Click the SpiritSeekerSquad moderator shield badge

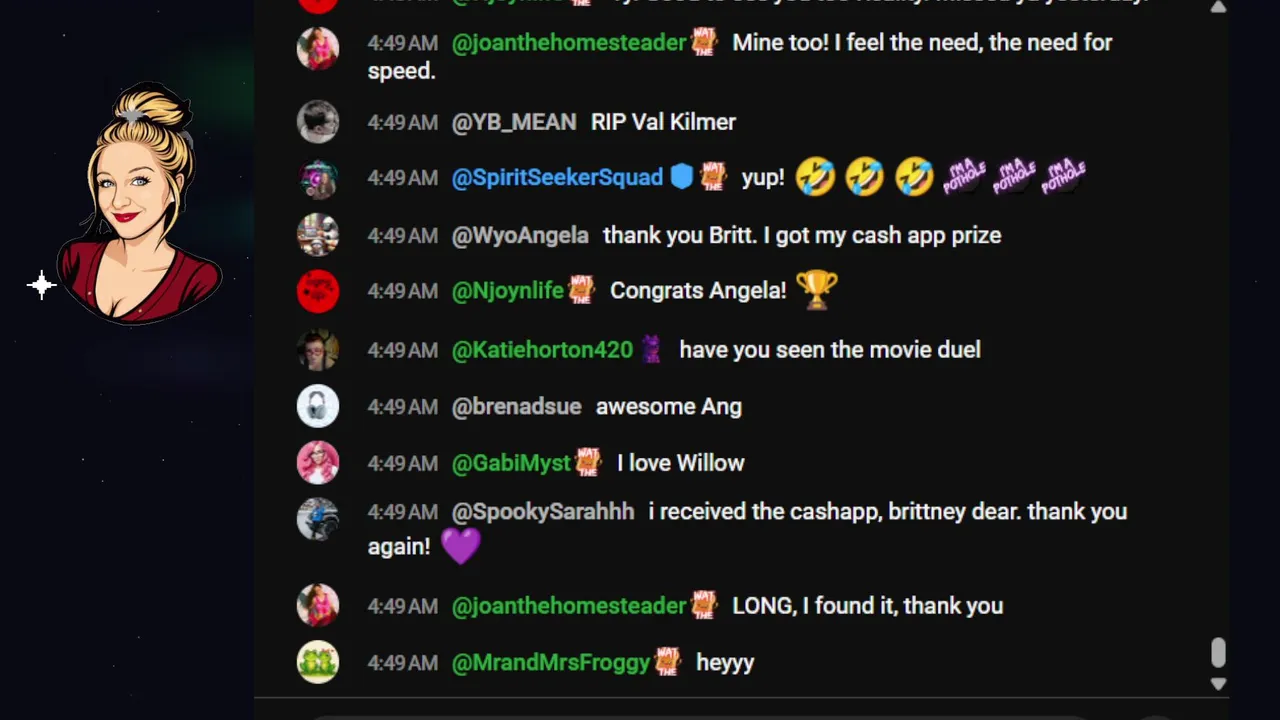[681, 177]
